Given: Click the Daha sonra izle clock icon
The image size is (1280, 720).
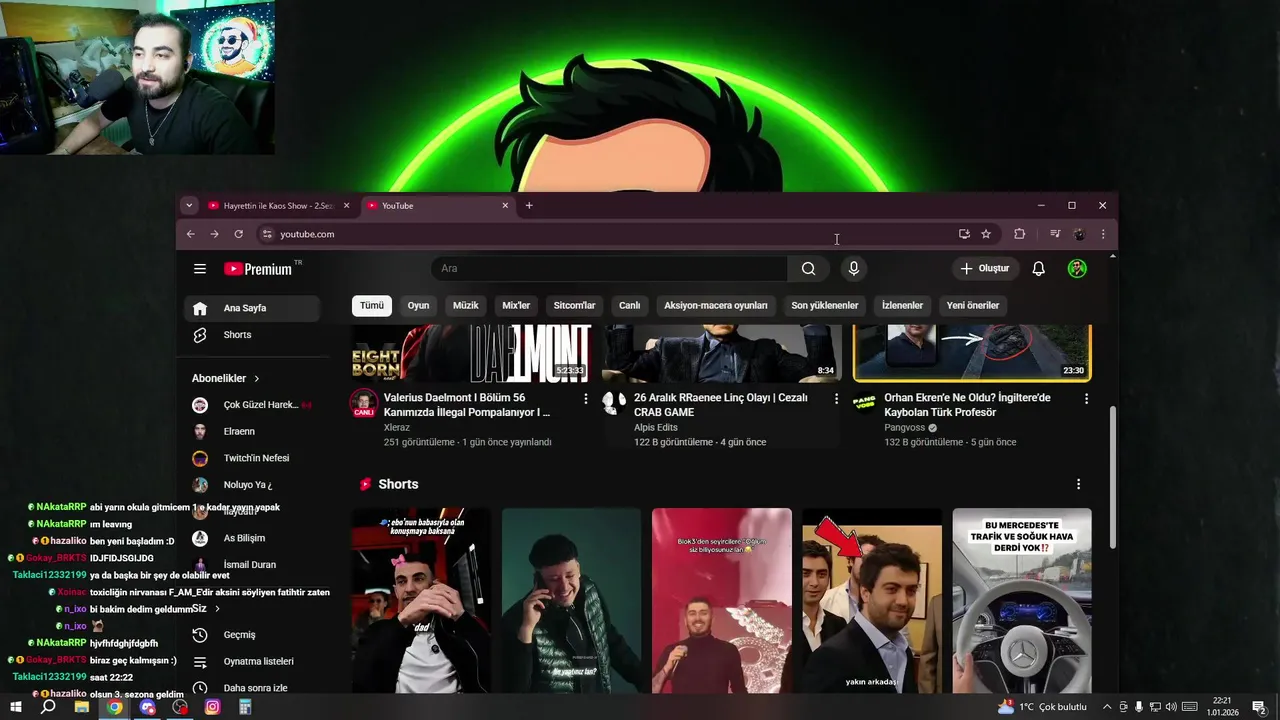Looking at the screenshot, I should point(200,688).
